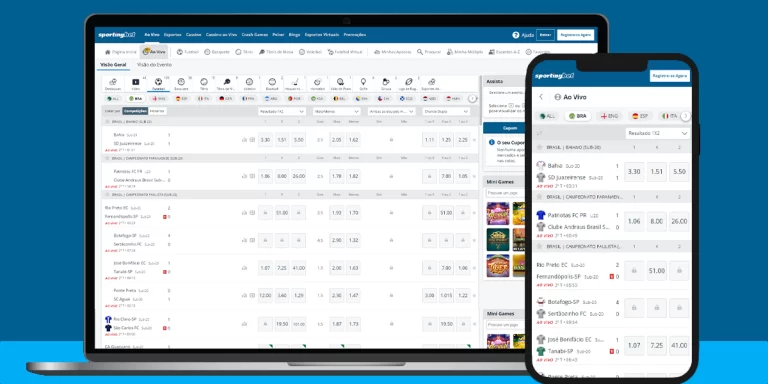Open the Futebol sport icon in the carousel
This screenshot has height=384, width=768.
click(x=158, y=84)
